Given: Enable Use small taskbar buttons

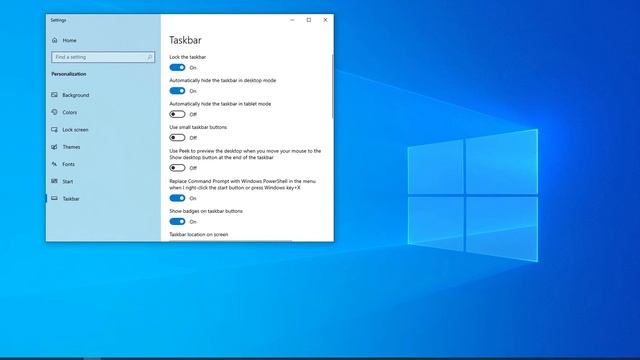Looking at the screenshot, I should (x=177, y=138).
